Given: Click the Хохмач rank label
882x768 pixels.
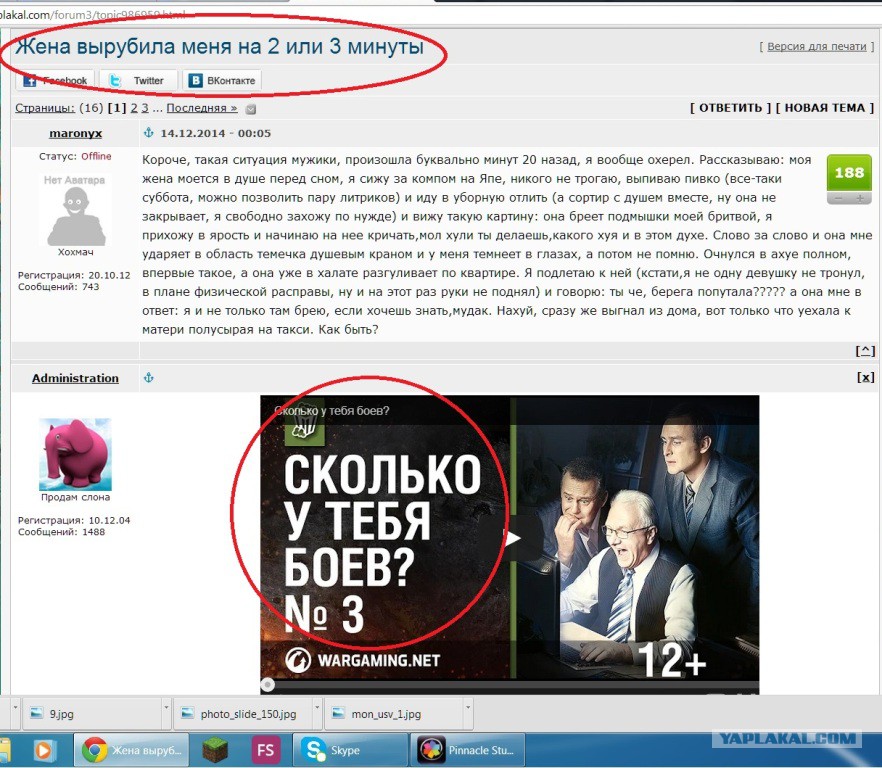Looking at the screenshot, I should coord(75,252).
